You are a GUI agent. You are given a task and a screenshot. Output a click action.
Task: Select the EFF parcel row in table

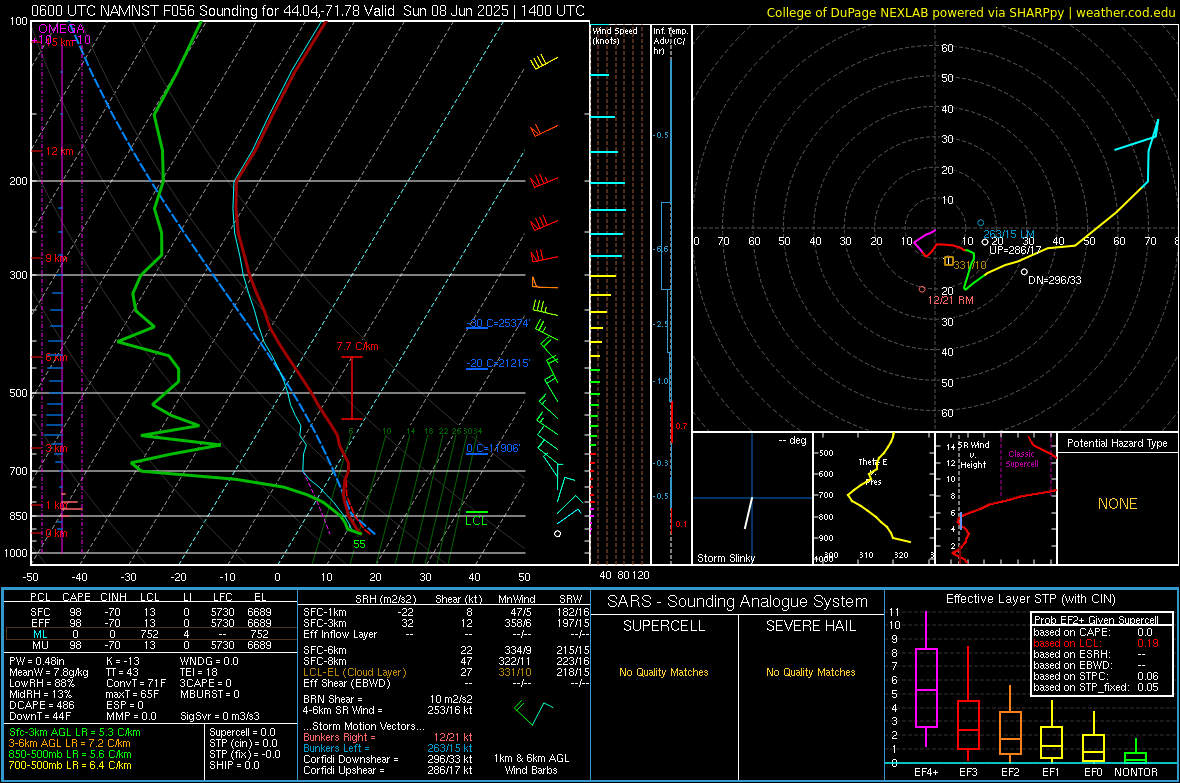[151, 623]
